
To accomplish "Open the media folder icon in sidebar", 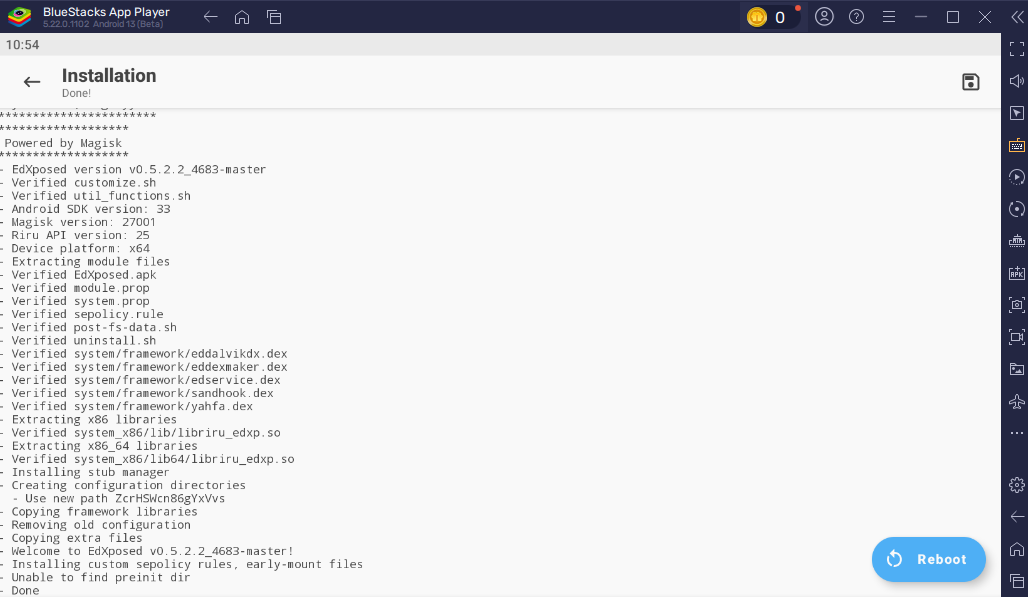I will tap(1017, 369).
